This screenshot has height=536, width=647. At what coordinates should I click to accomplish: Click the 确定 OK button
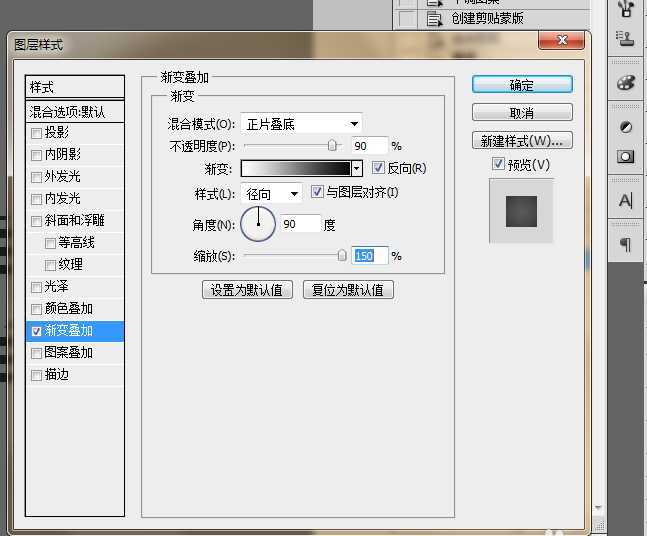click(522, 85)
